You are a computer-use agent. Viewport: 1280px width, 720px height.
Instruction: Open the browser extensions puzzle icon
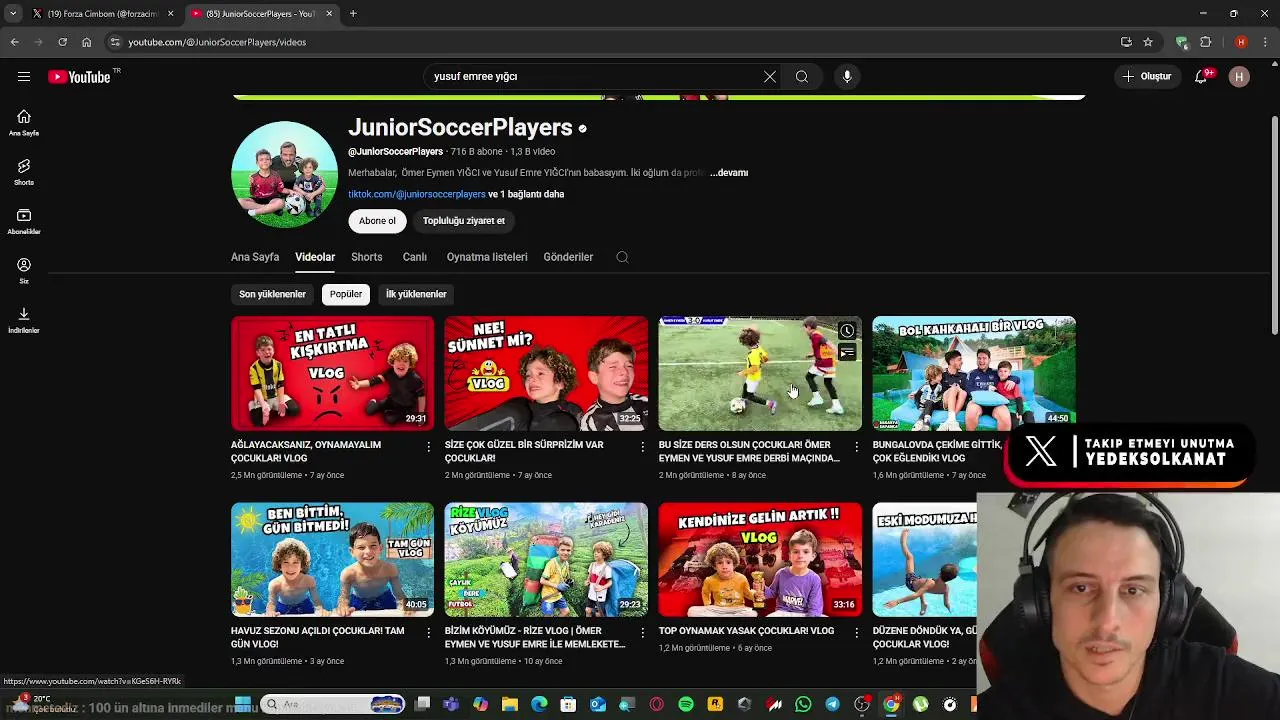click(x=1205, y=42)
